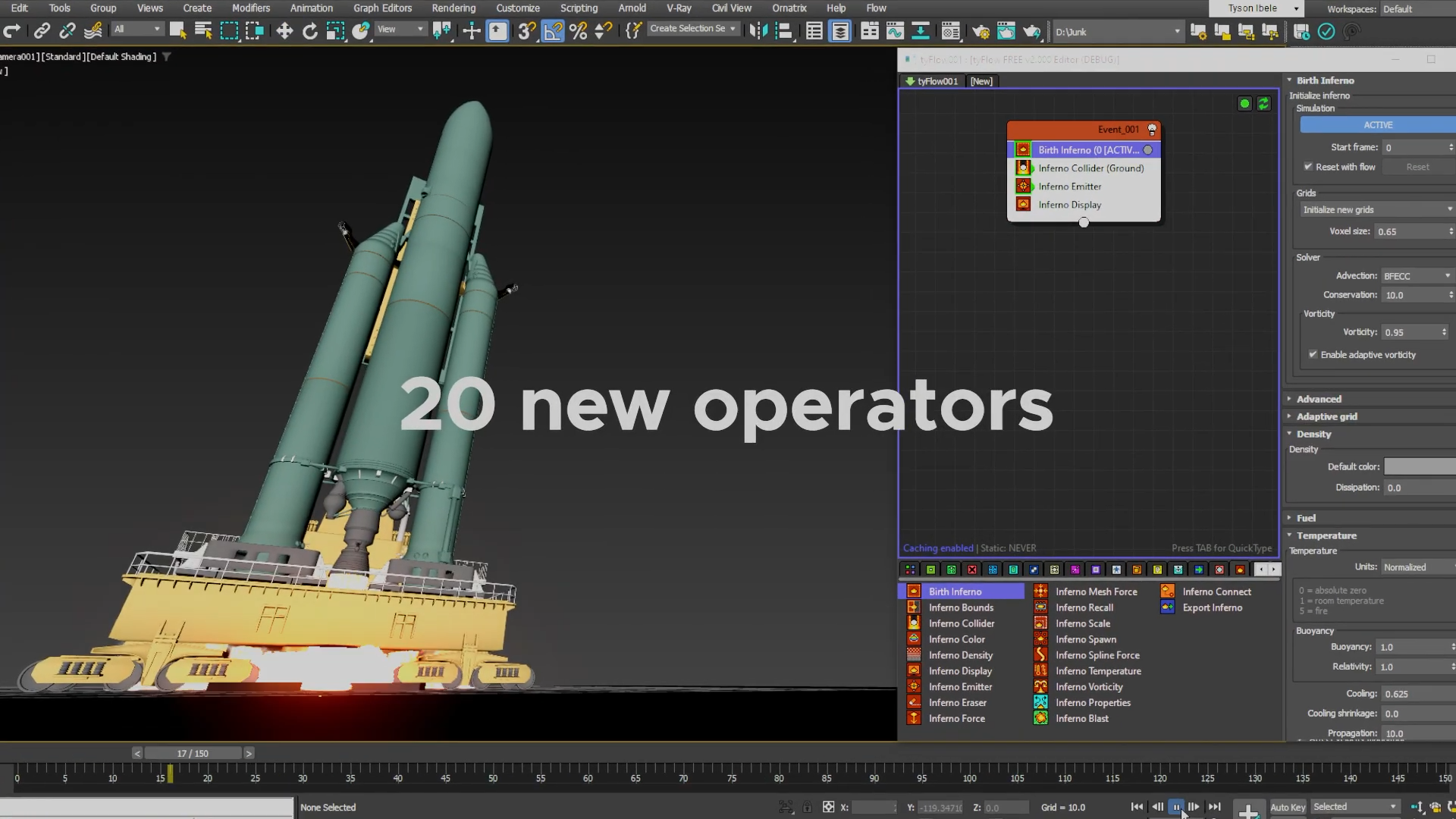Choose the Export Inferno operator
Screen dimensions: 1456x819
click(1212, 607)
